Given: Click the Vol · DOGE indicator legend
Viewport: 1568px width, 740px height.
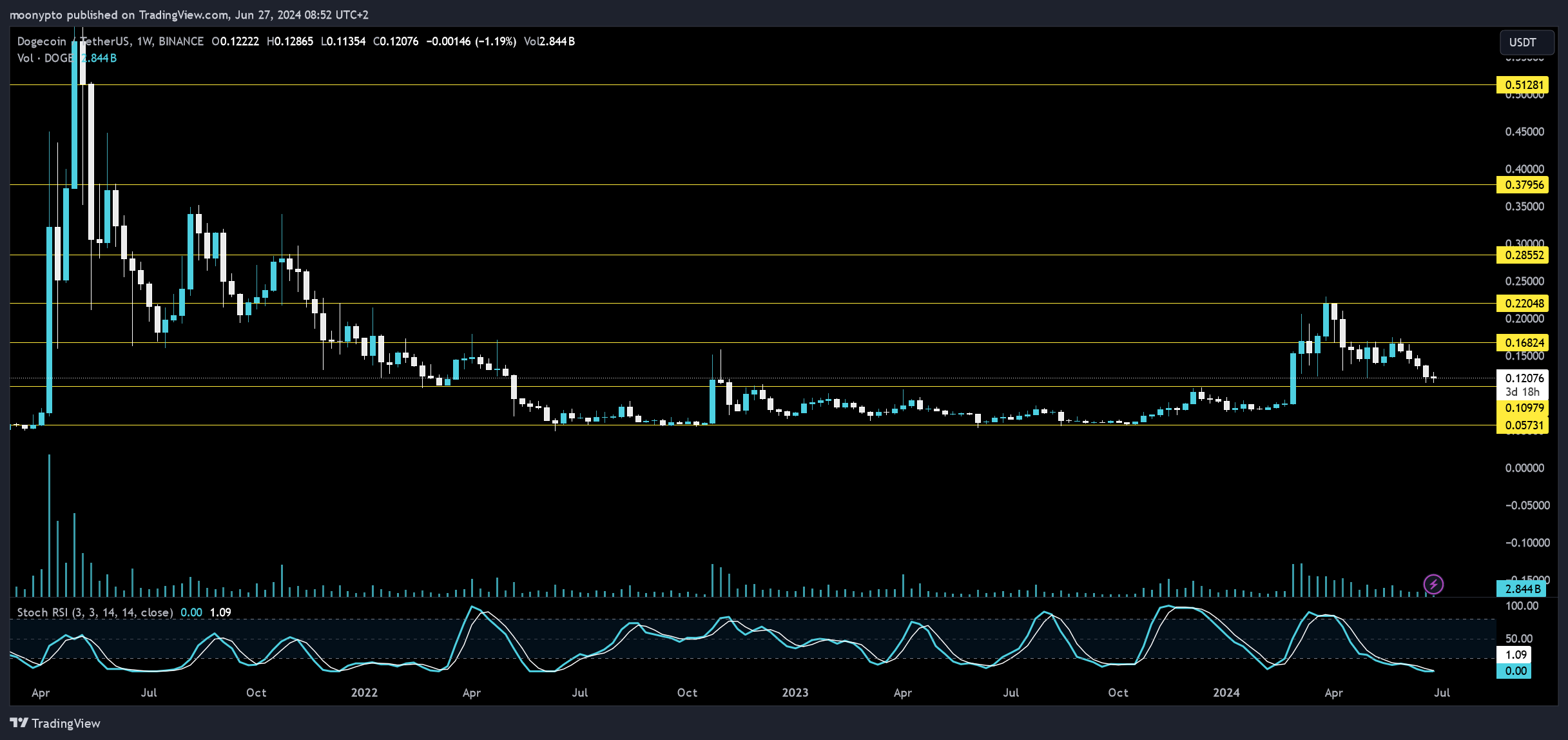Looking at the screenshot, I should 45,58.
